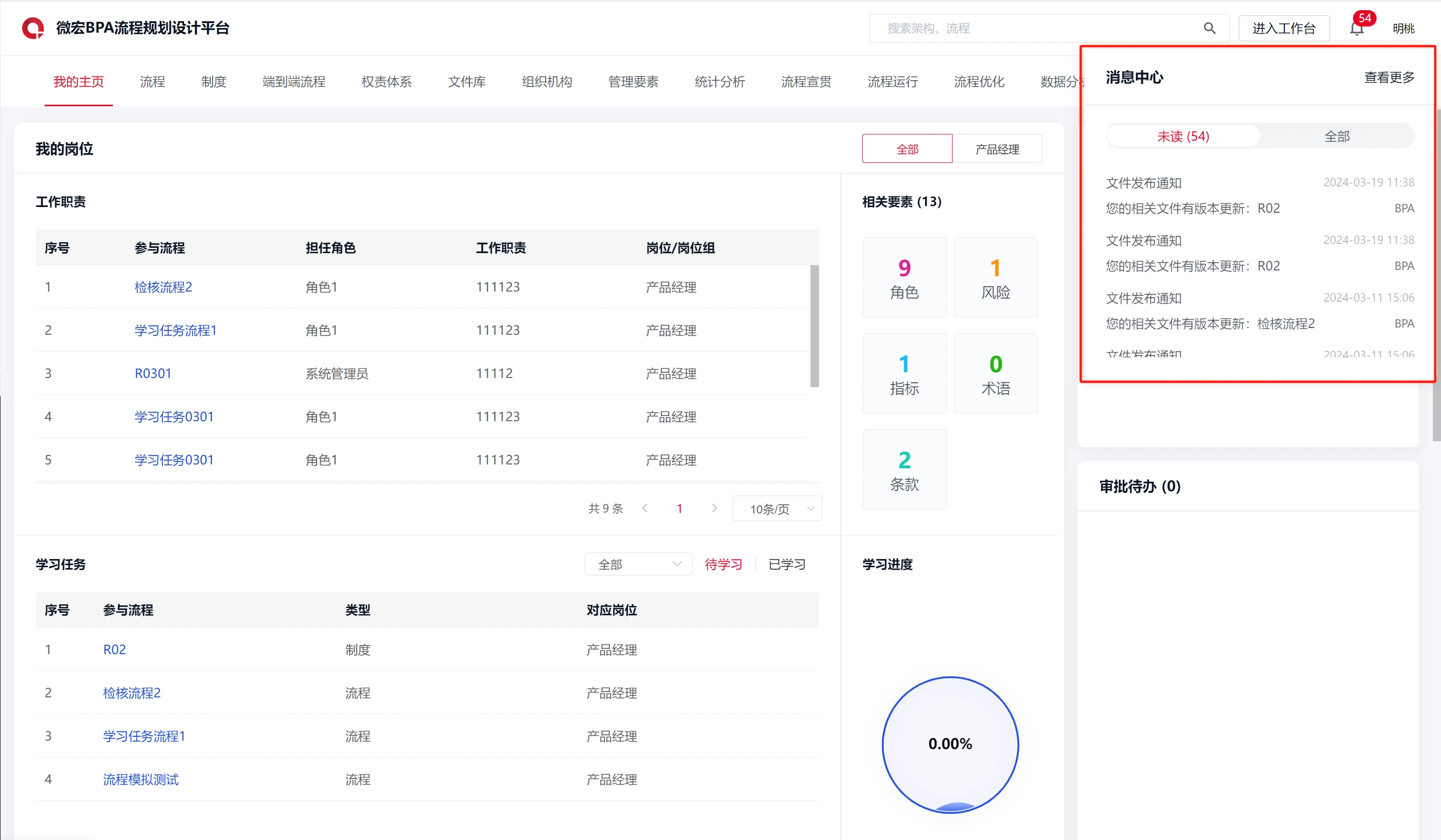The width and height of the screenshot is (1441, 840).
Task: Click the 进入工作台 button
Action: coord(1284,28)
